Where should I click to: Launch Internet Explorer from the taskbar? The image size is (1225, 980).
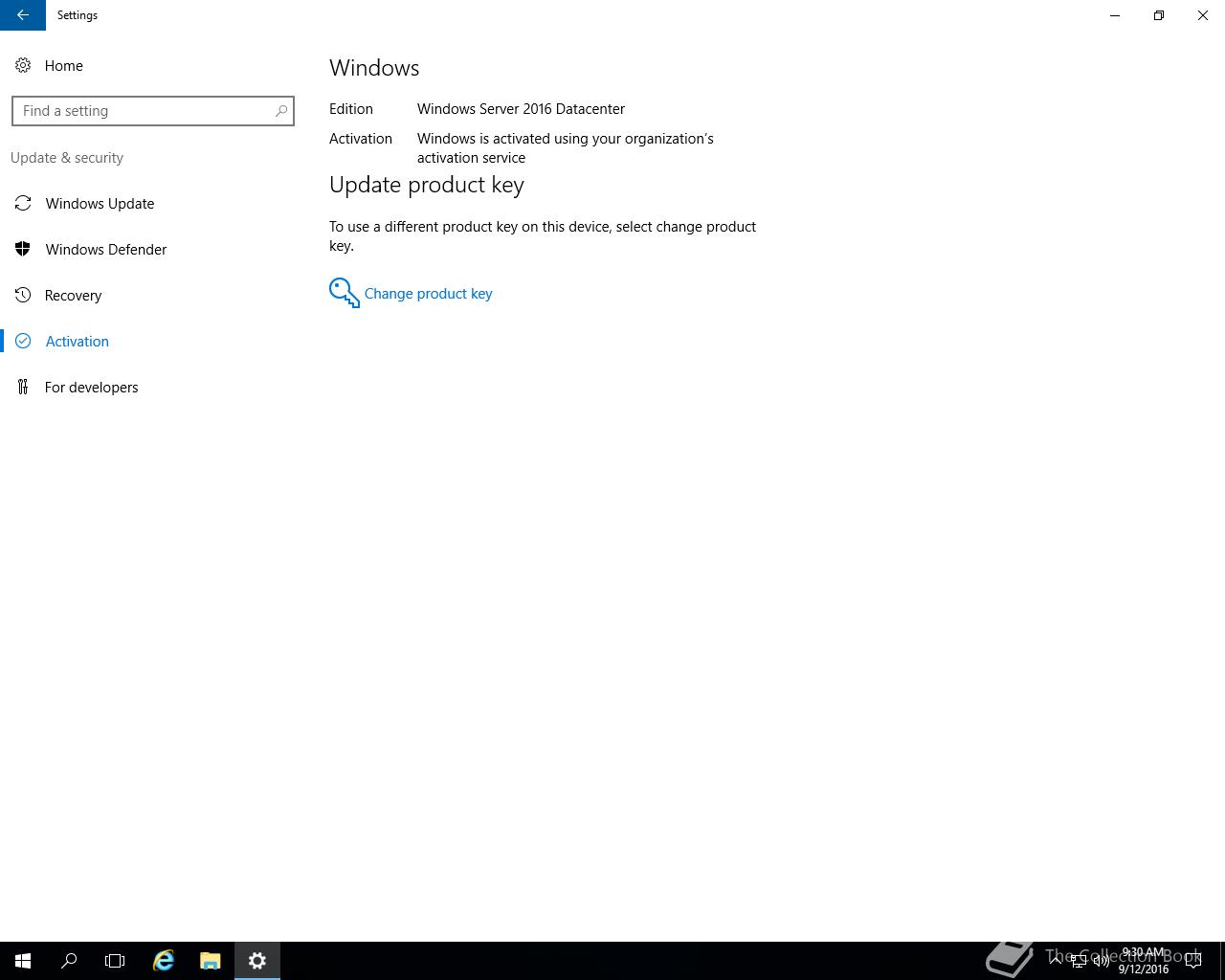[164, 961]
